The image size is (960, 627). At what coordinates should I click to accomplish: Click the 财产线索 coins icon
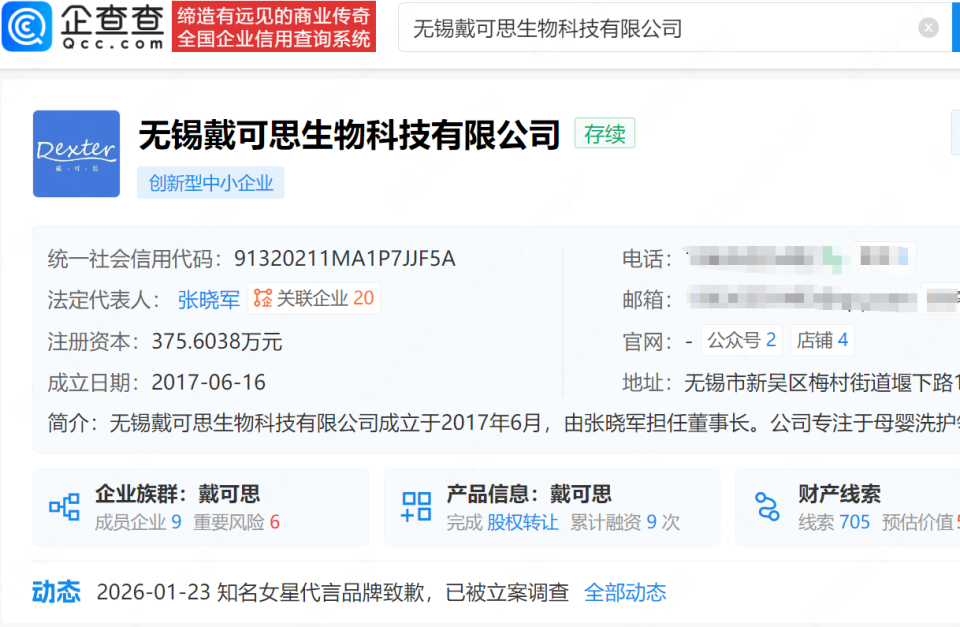(x=765, y=506)
